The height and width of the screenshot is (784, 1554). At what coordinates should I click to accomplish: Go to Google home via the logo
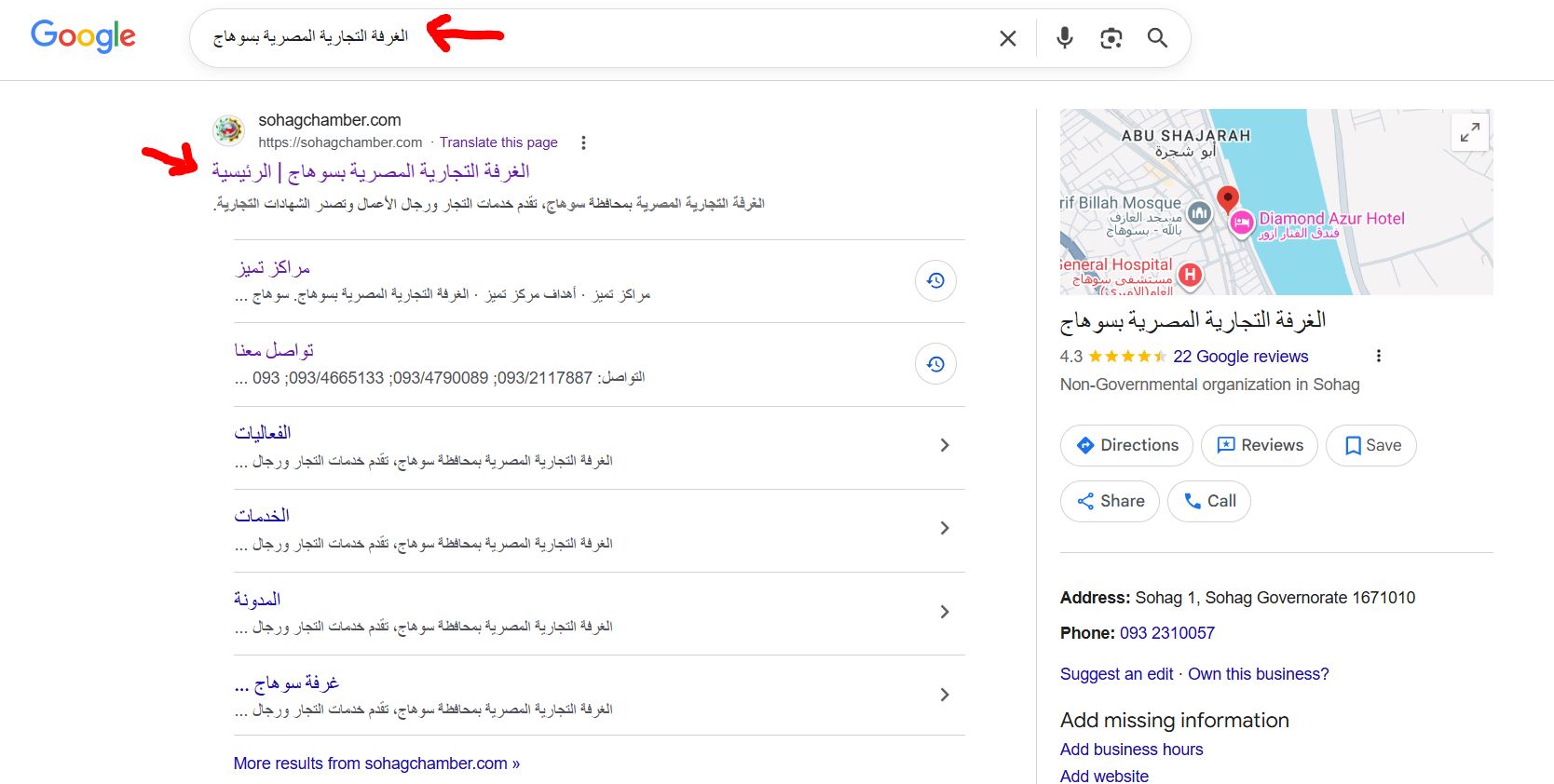pos(83,36)
